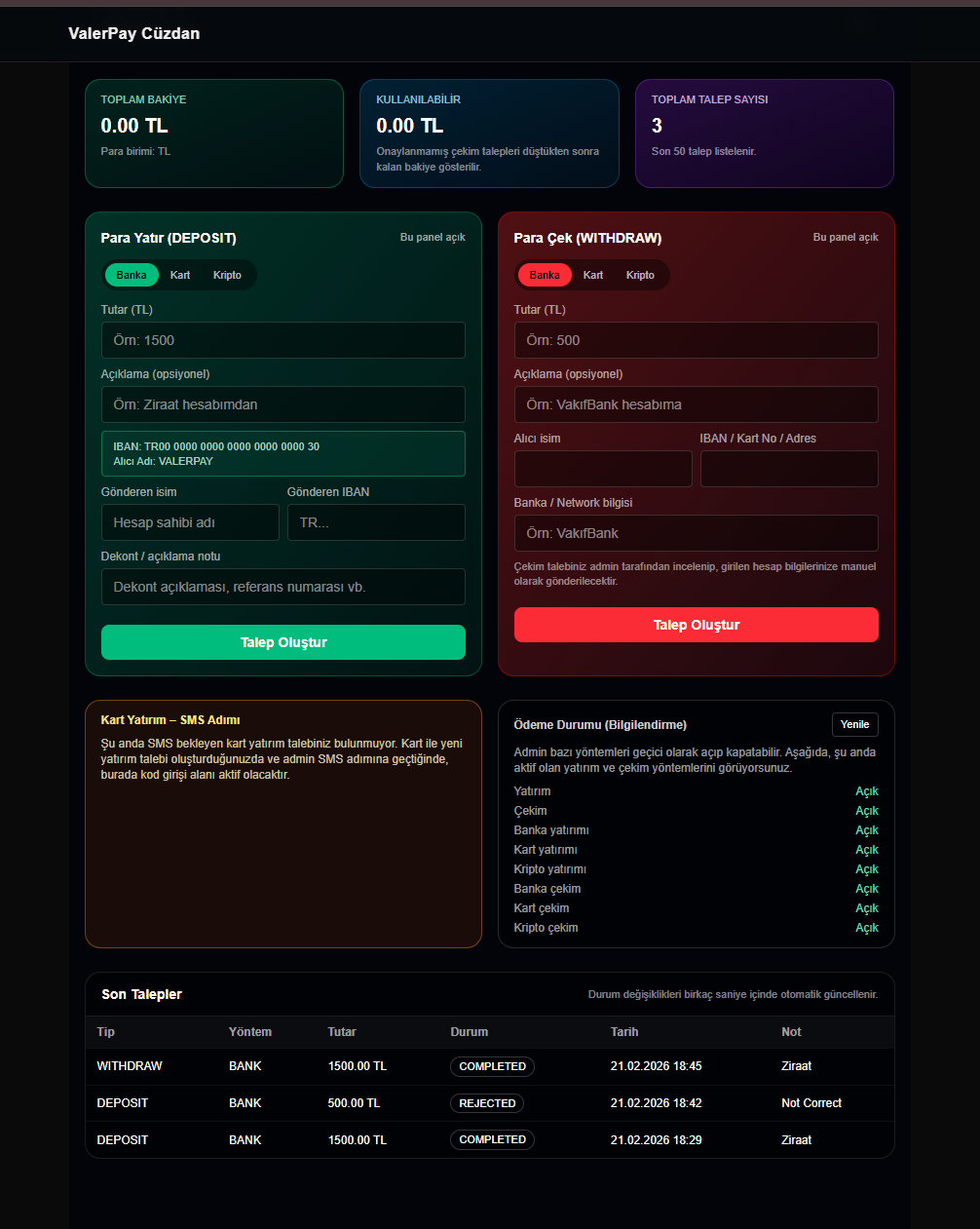Click the deposit Tutar amount field
Screen dimensions: 980x1229
point(283,340)
